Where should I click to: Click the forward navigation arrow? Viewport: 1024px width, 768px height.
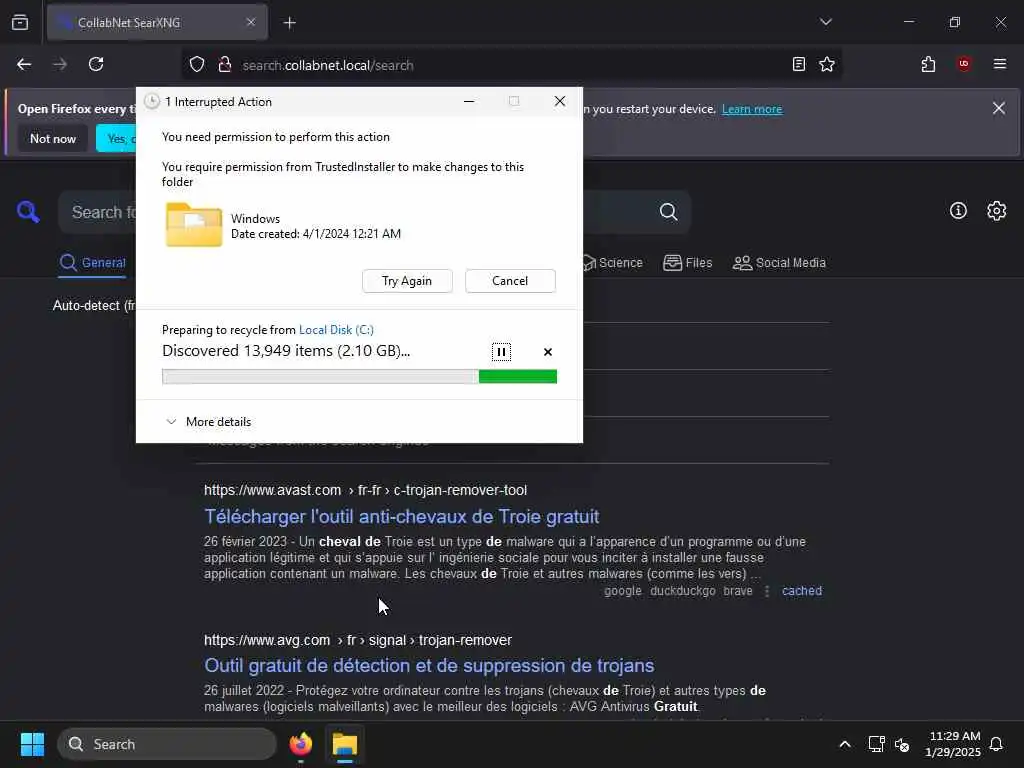60,64
